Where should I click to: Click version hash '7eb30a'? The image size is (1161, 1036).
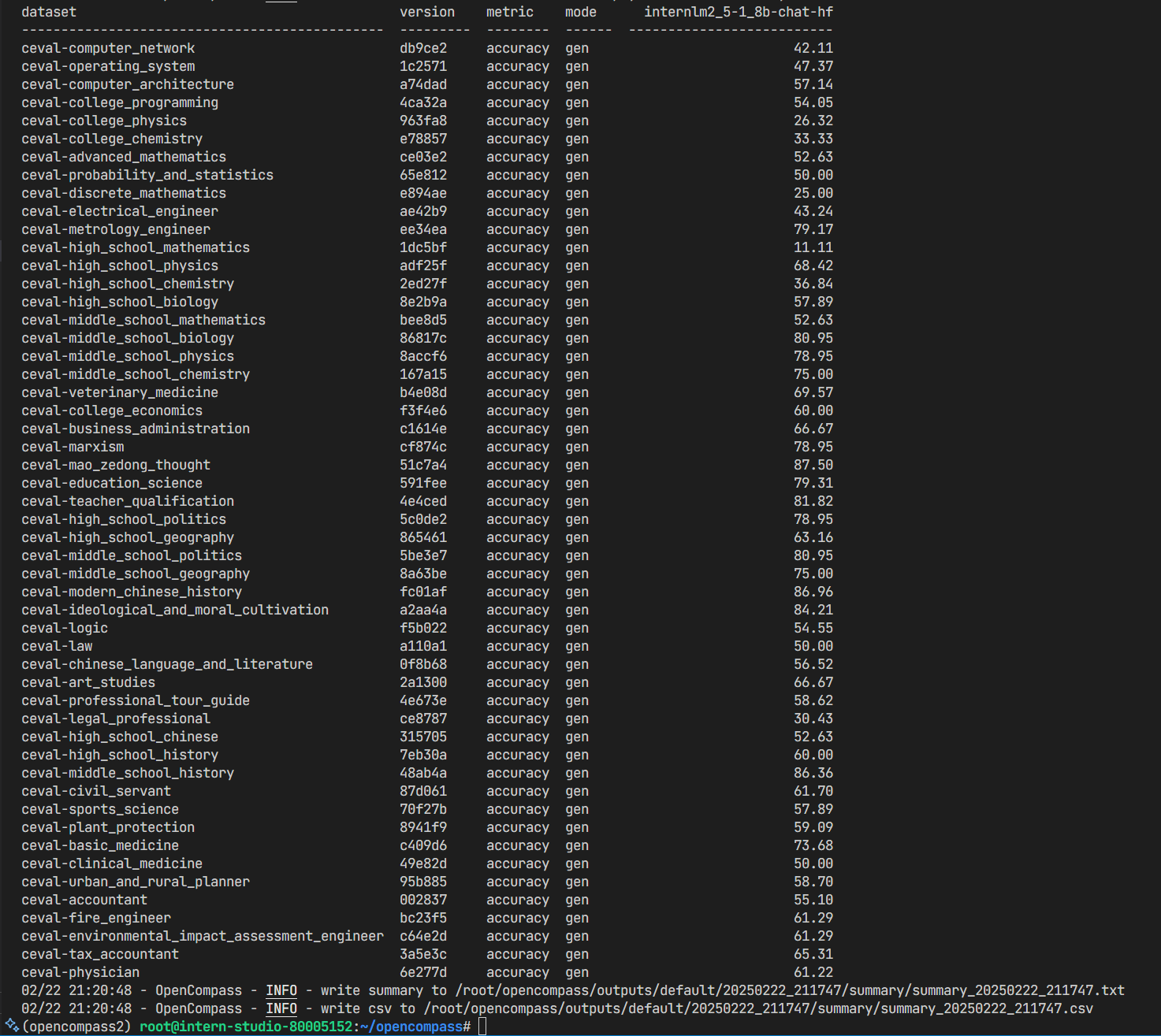point(423,755)
